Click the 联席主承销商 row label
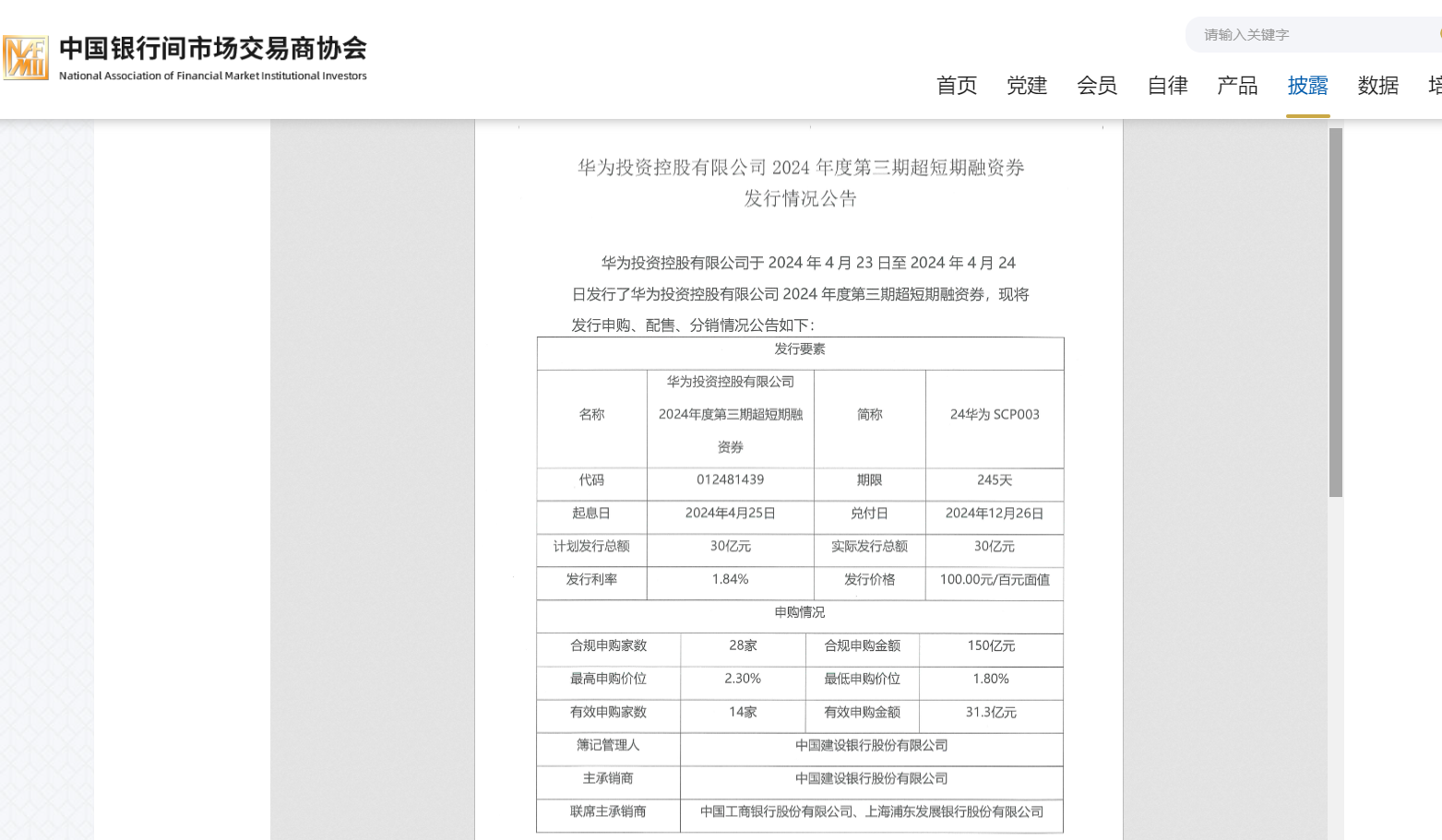1442x840 pixels. point(608,812)
